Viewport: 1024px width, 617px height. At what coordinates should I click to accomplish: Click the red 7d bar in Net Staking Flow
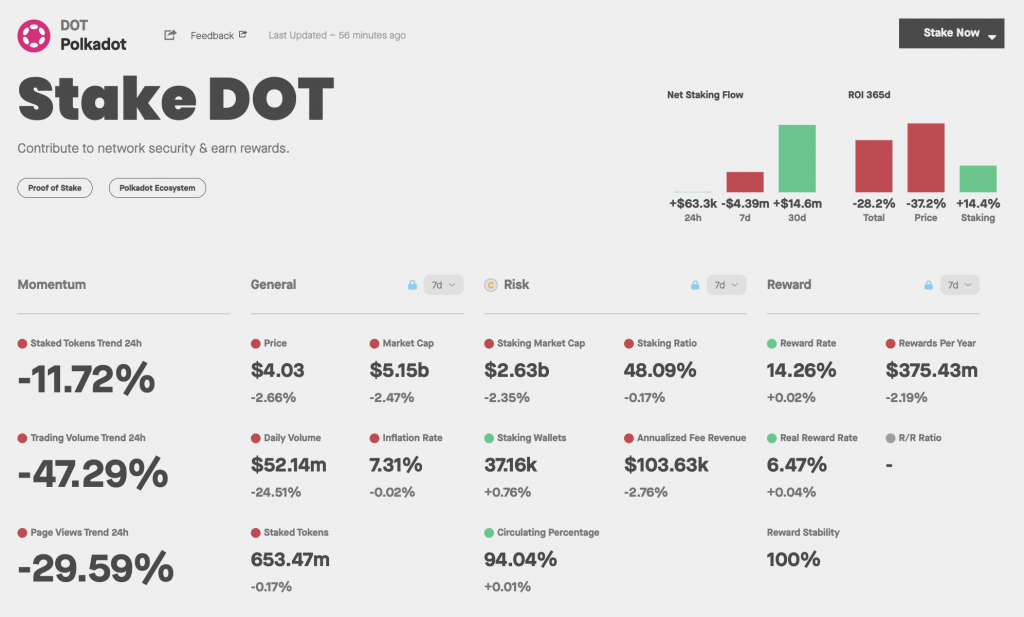tap(744, 182)
